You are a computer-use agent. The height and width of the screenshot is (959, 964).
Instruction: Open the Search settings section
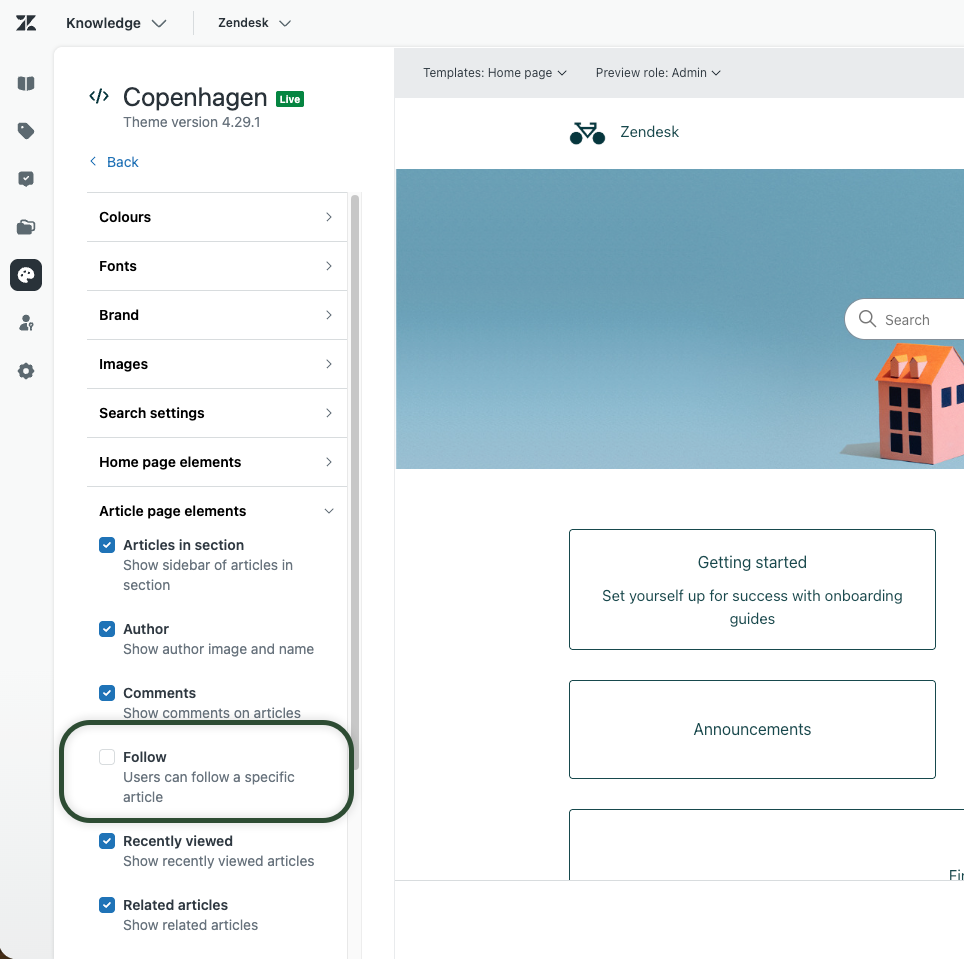(x=216, y=413)
